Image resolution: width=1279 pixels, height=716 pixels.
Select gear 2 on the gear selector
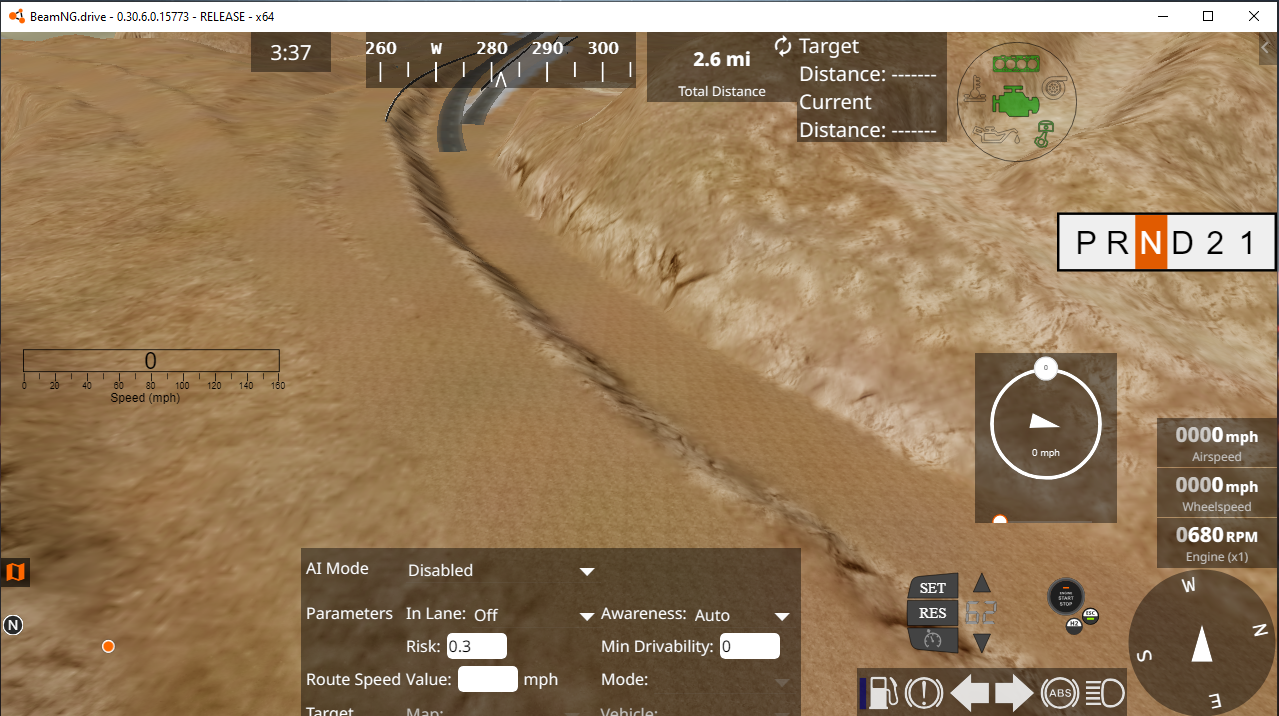click(x=1215, y=242)
